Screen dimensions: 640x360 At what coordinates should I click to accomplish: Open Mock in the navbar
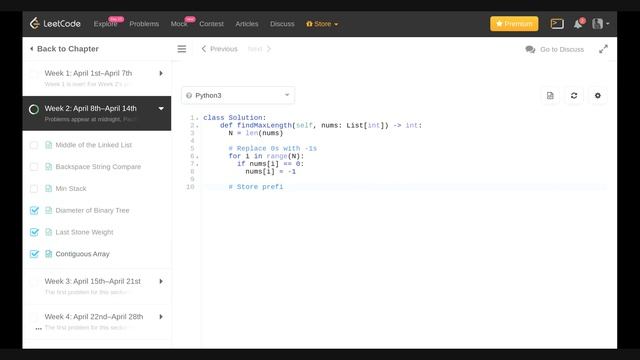179,24
